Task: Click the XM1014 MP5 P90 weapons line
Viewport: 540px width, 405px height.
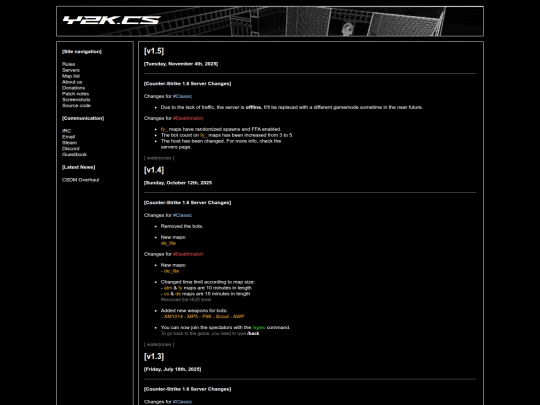Action: pyautogui.click(x=202, y=316)
